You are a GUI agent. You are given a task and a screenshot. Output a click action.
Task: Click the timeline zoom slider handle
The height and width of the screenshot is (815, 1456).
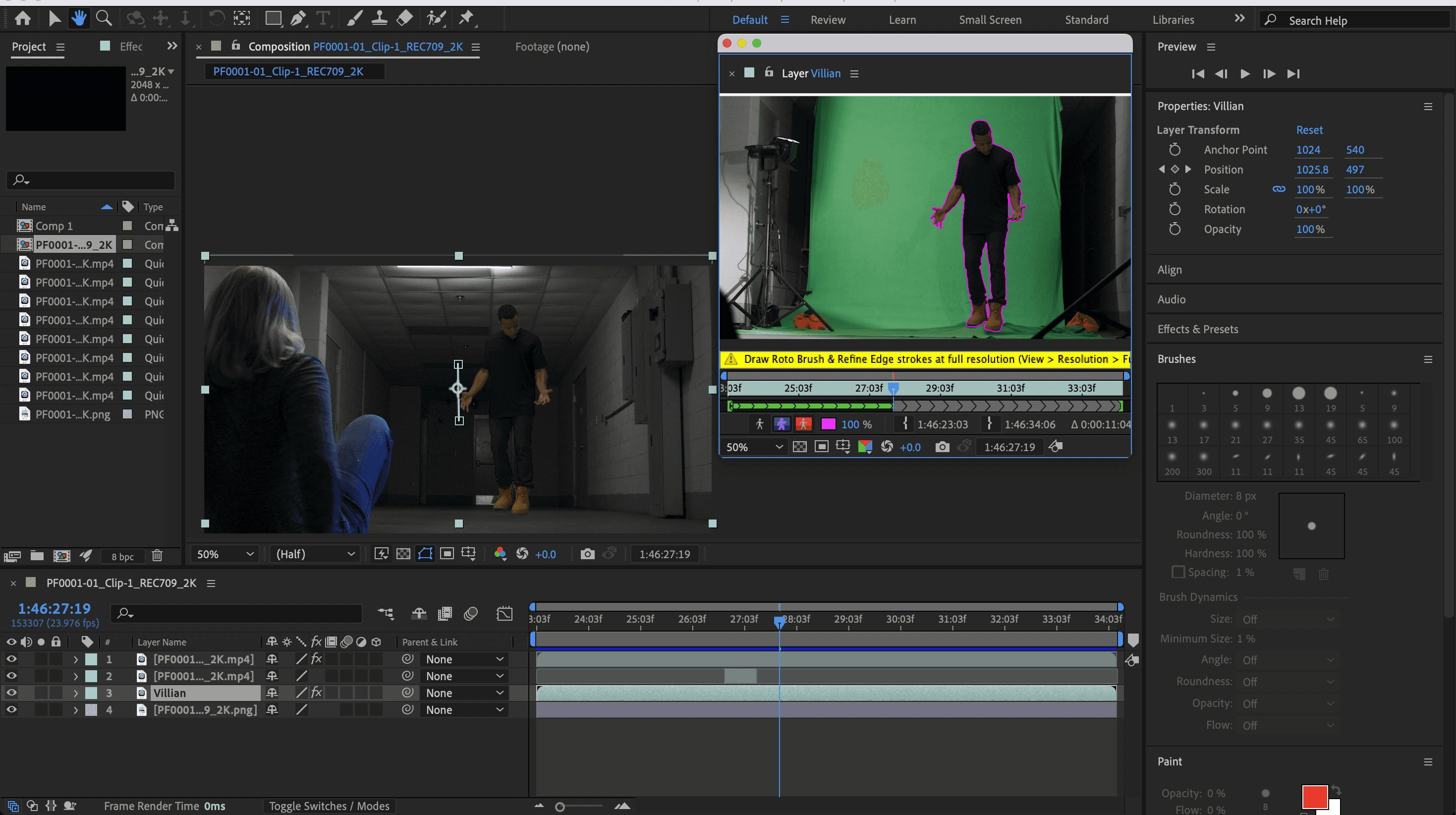(560, 807)
